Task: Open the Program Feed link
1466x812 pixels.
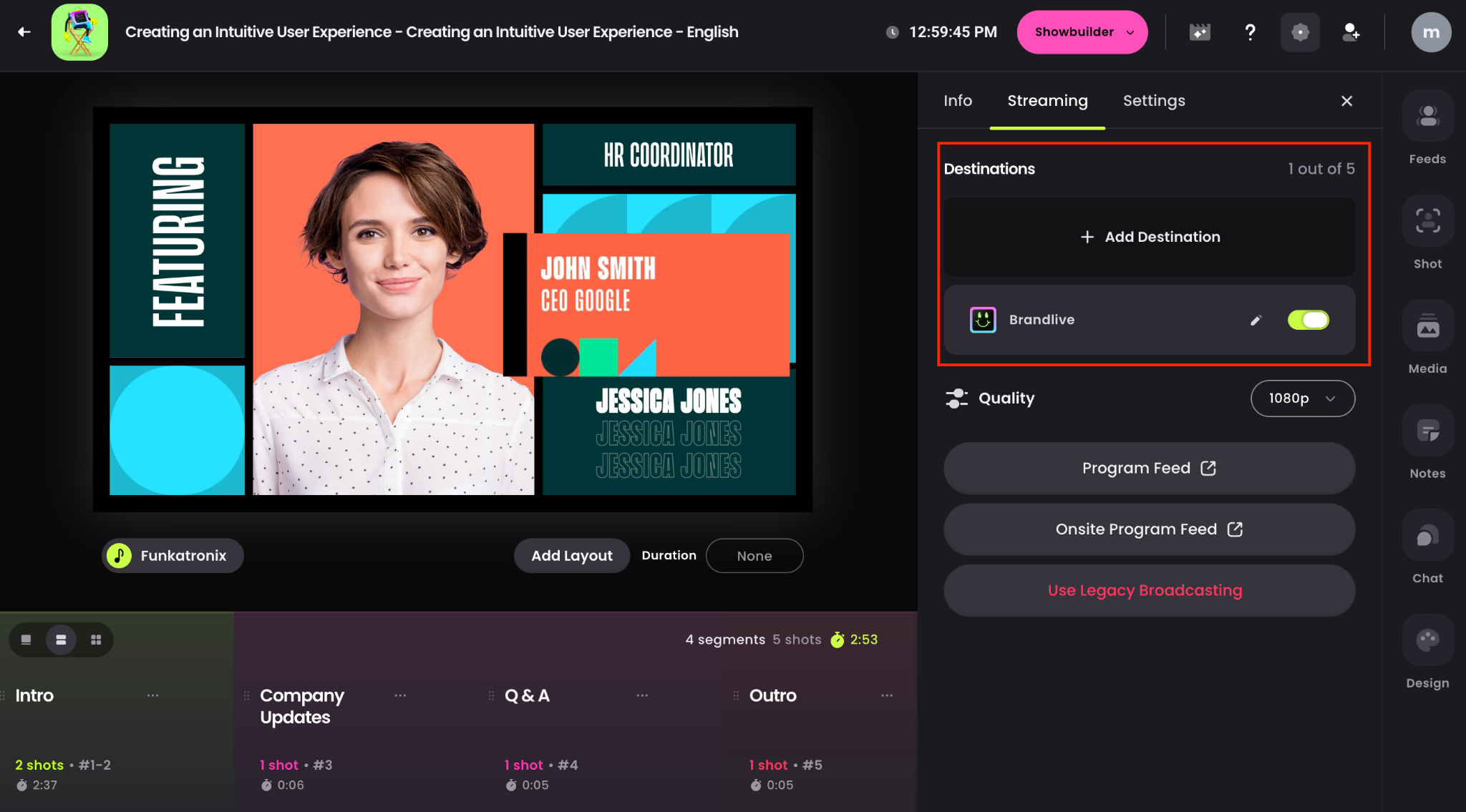Action: [x=1150, y=468]
